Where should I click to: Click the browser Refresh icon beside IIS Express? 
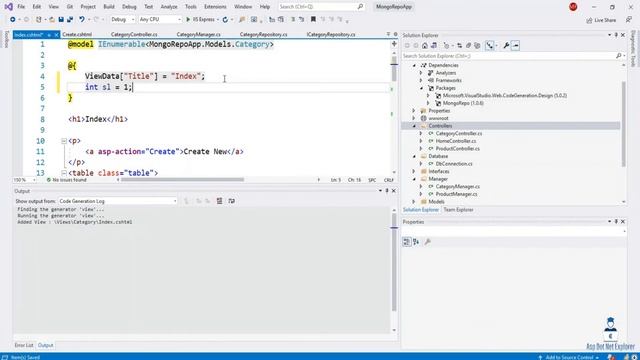pos(225,19)
